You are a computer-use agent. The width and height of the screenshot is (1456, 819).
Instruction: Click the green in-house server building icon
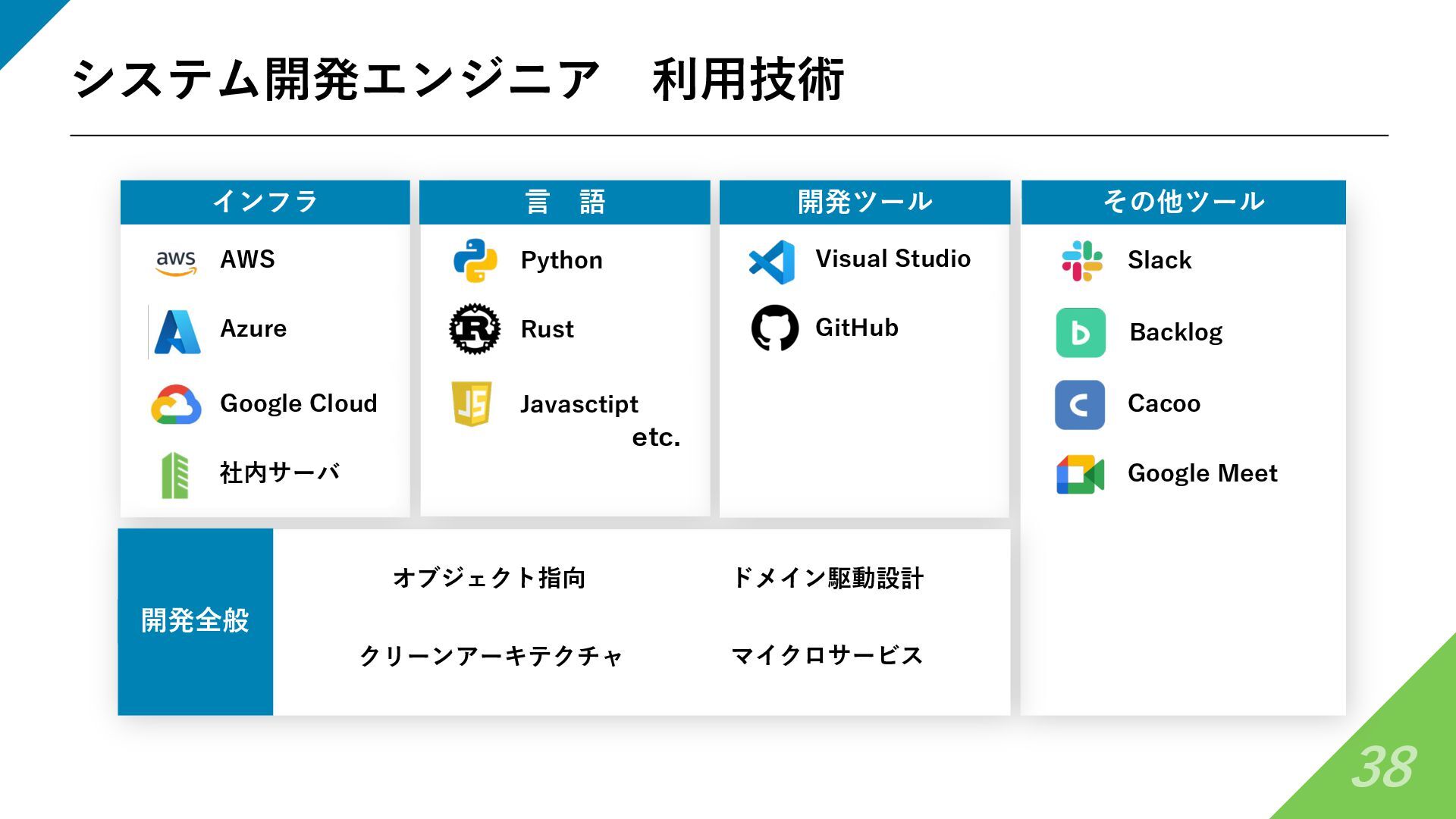[175, 475]
